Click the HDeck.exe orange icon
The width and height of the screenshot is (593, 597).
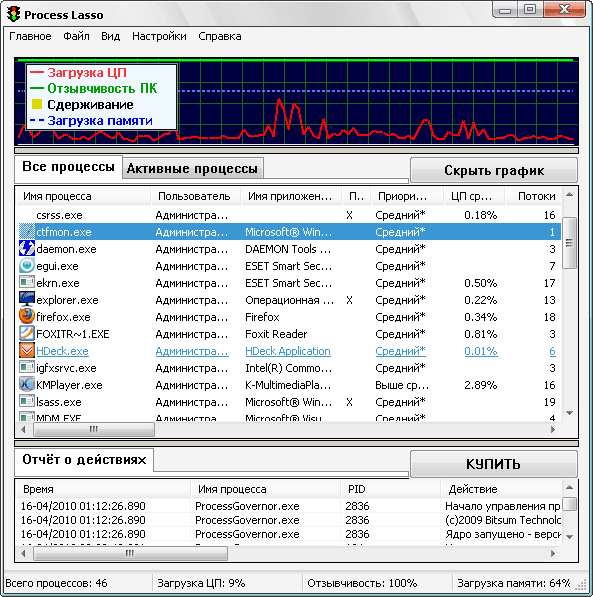click(27, 351)
